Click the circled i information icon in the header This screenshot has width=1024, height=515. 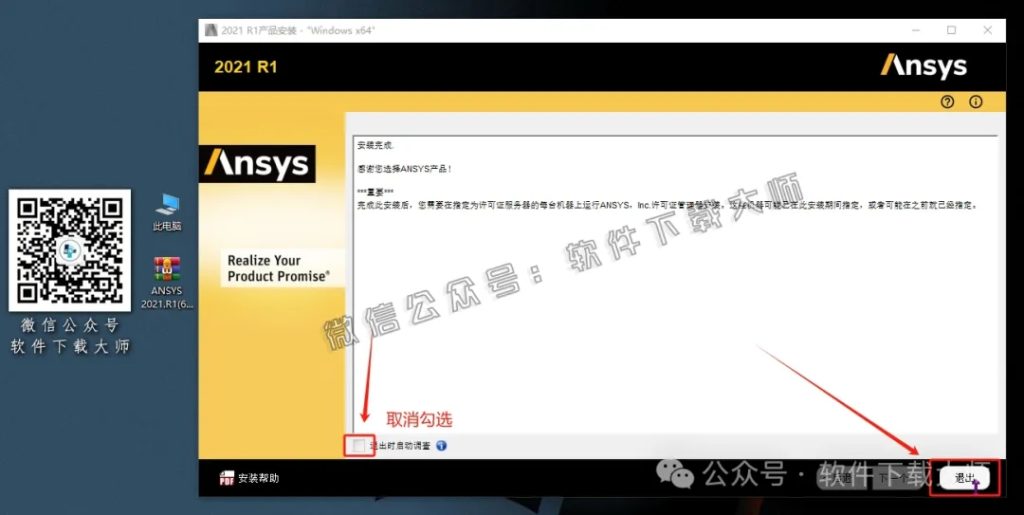(x=976, y=102)
